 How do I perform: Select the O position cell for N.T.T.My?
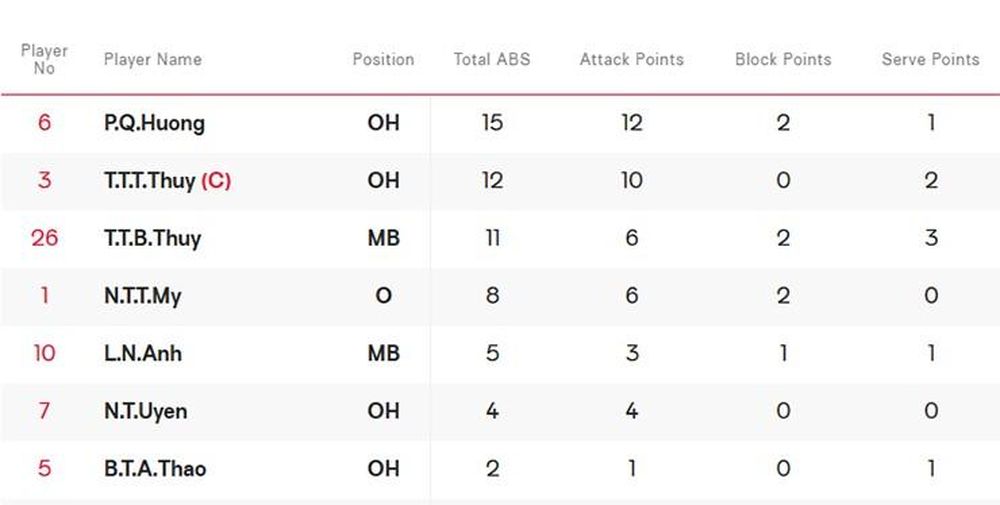(x=383, y=296)
